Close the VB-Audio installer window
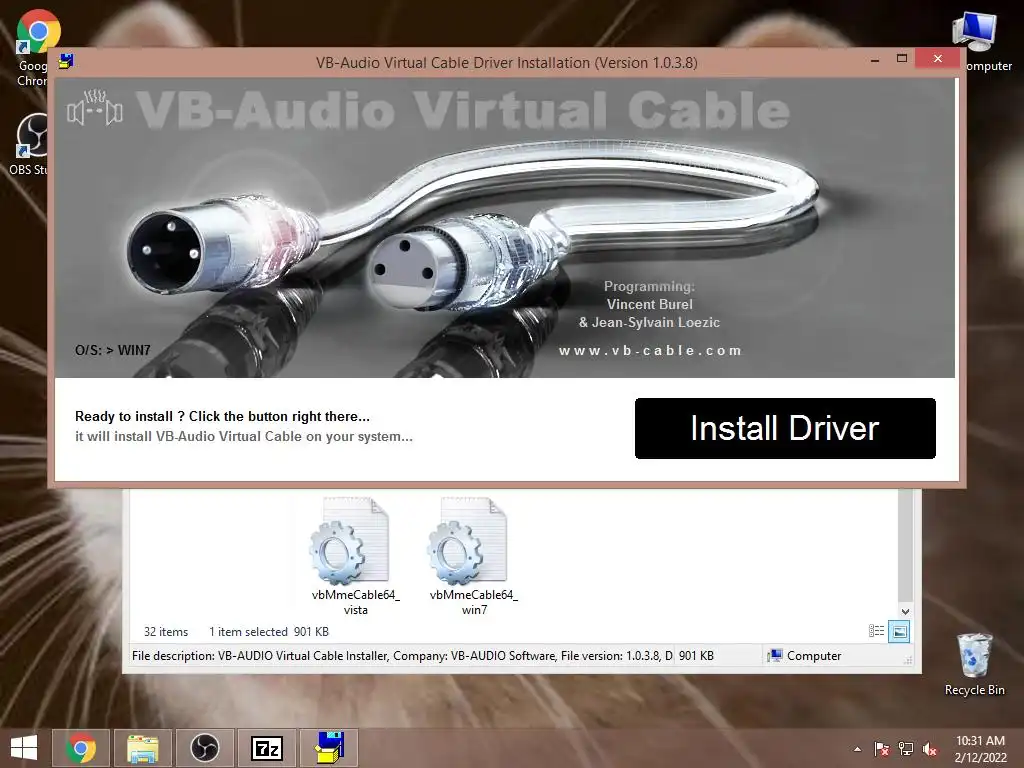The height and width of the screenshot is (768, 1024). (937, 59)
